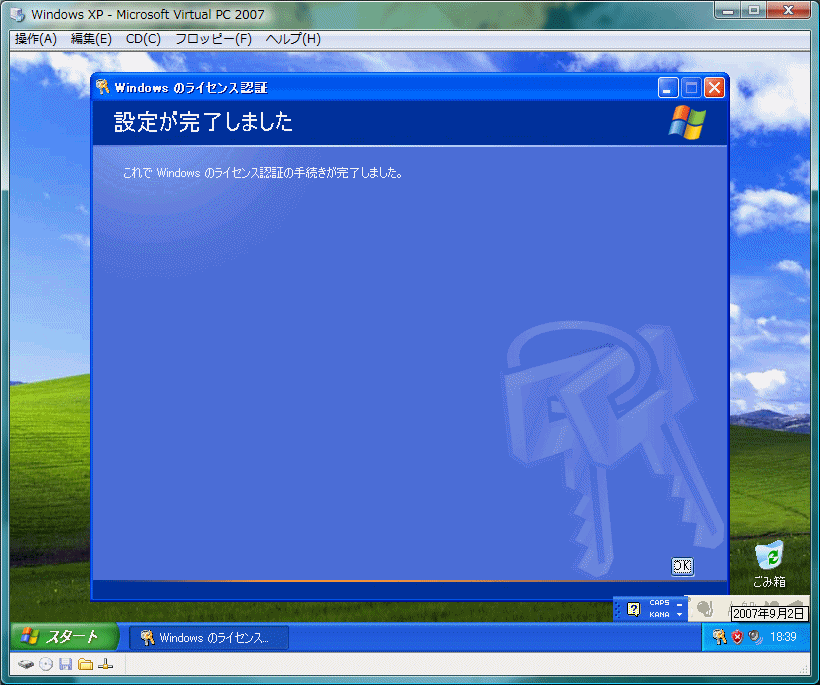Click the keys icon in activation title bar
Screen dimensions: 820x685
click(103, 87)
